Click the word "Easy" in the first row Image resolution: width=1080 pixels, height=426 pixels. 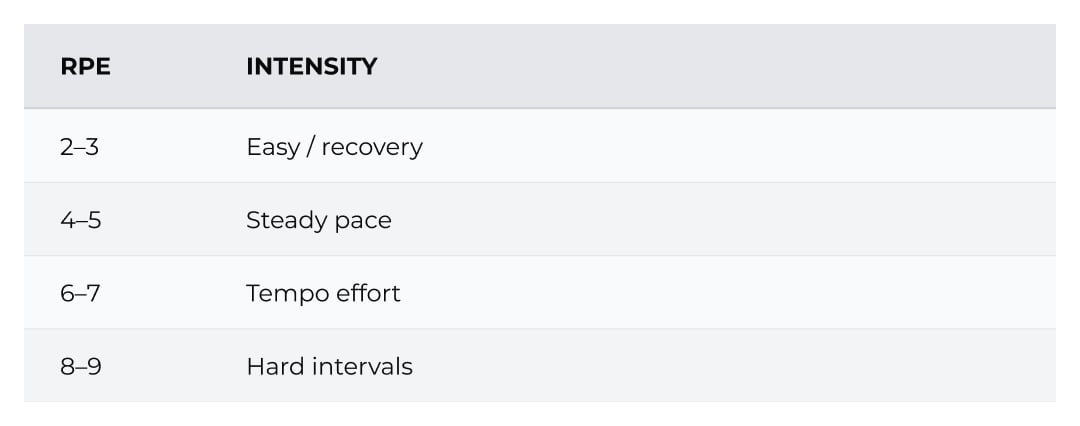[272, 147]
